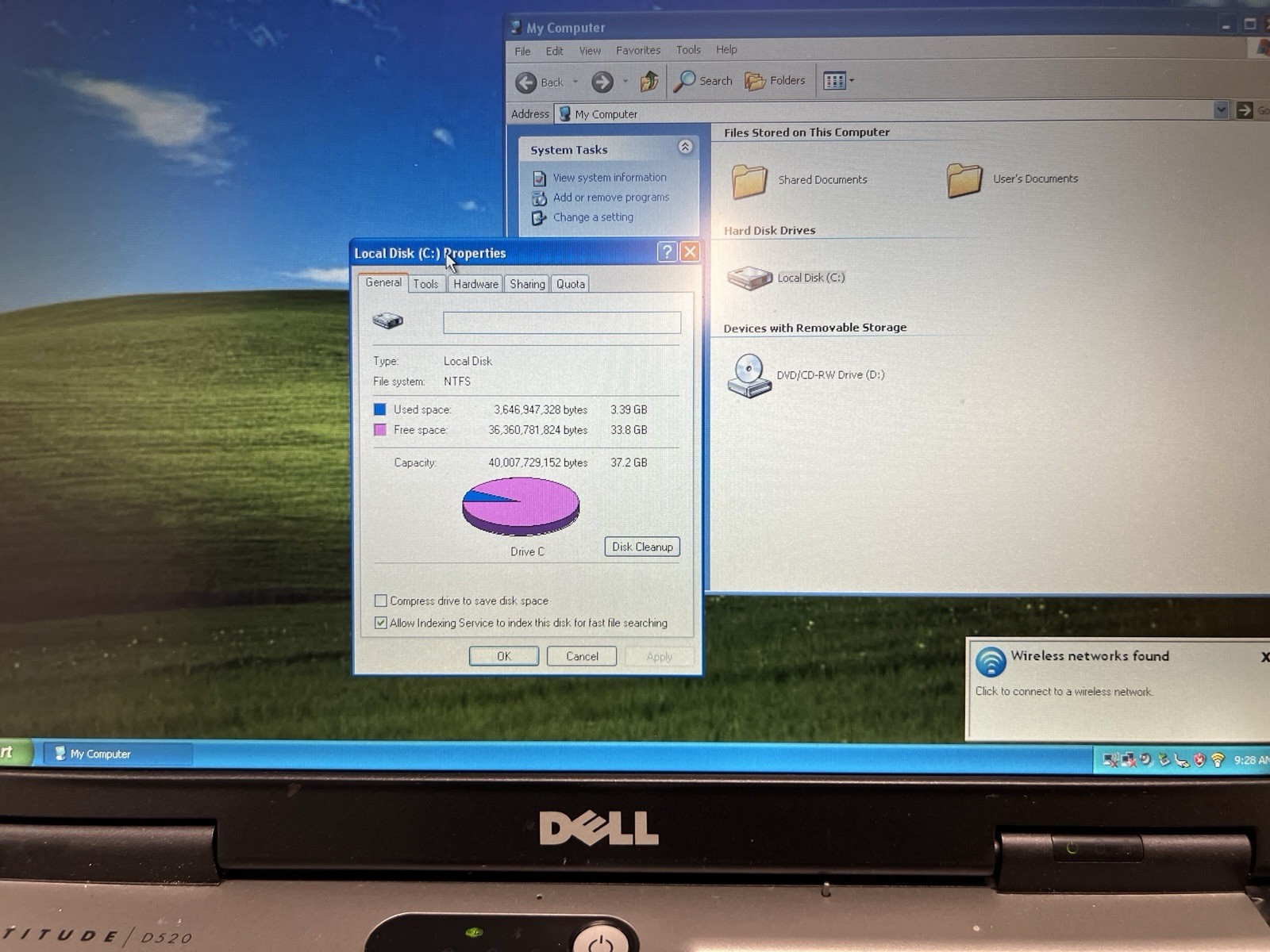Open the Edit menu

click(x=554, y=51)
